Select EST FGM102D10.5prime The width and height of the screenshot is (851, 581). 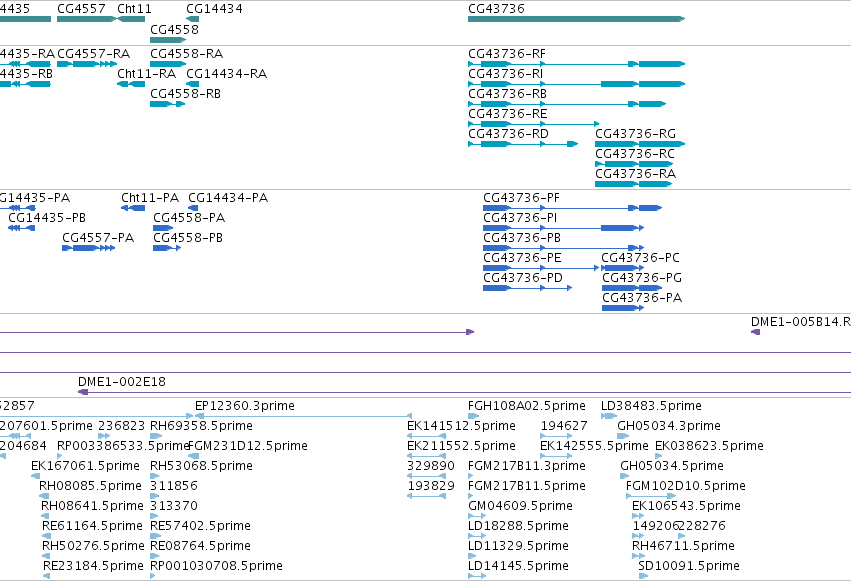(651, 496)
